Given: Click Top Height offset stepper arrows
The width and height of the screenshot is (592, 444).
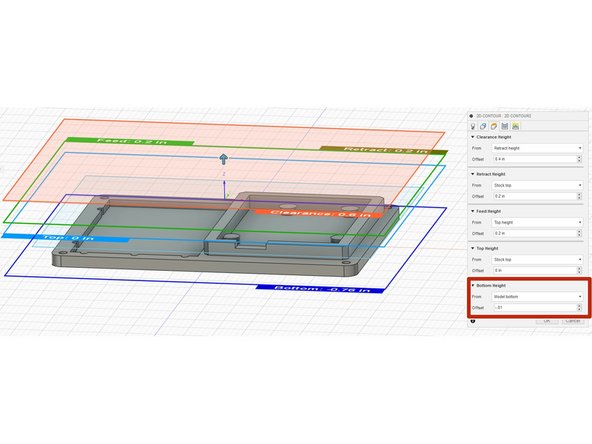Looking at the screenshot, I should [580, 270].
